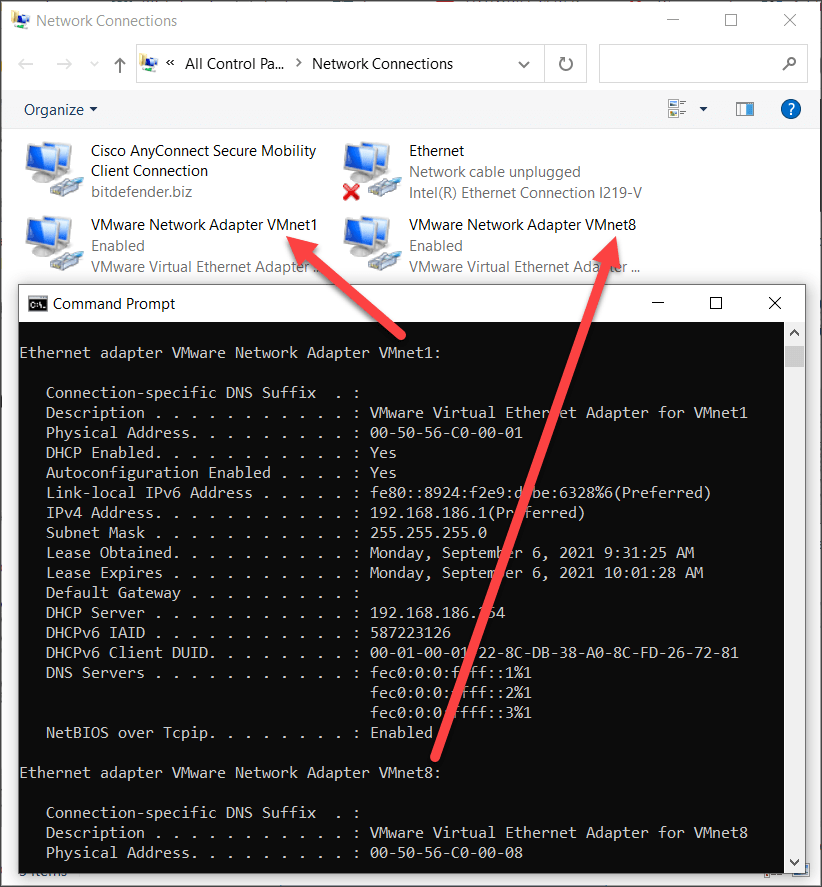Click IPv4 address 192.168.186.1(Preferred)
The width and height of the screenshot is (822, 887).
(x=477, y=513)
